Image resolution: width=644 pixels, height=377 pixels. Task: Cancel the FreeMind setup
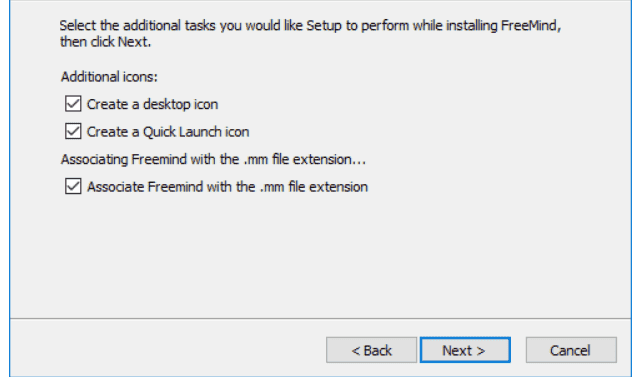571,350
